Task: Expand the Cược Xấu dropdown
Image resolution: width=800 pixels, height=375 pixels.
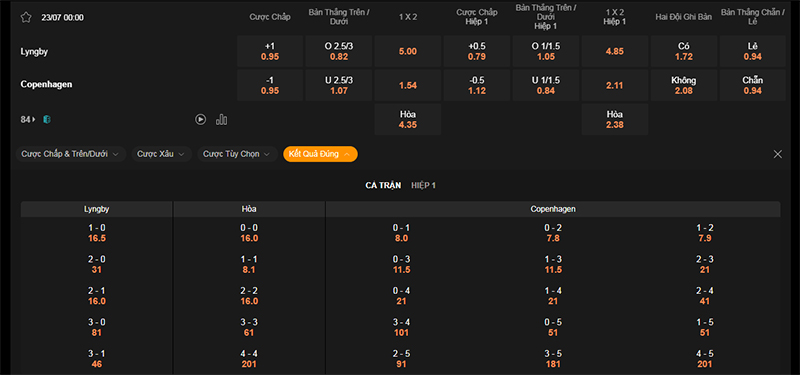Action: pyautogui.click(x=162, y=154)
